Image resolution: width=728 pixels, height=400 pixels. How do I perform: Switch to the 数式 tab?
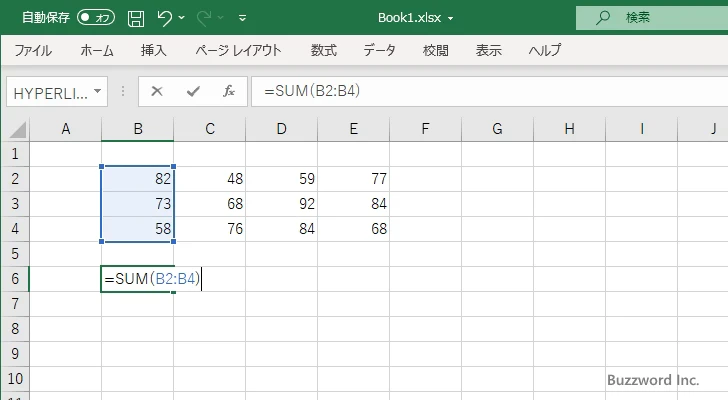click(x=324, y=50)
